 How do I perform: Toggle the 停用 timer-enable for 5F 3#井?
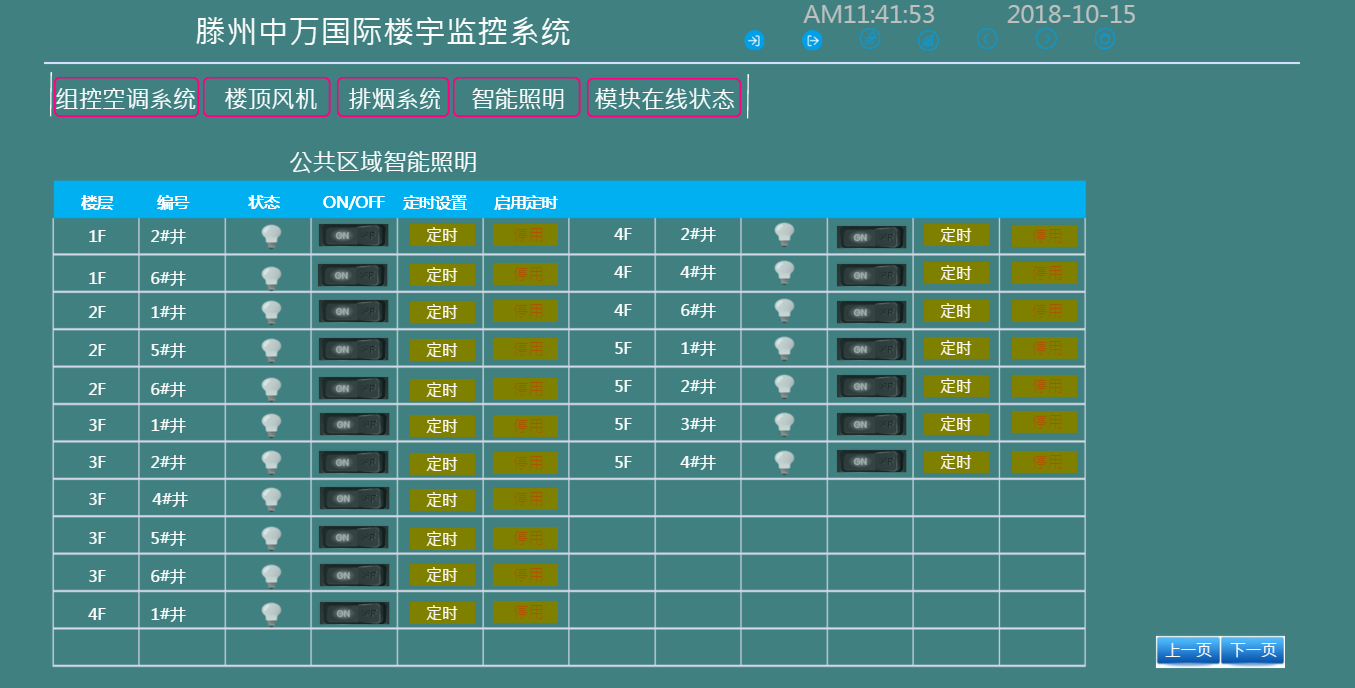coord(1045,423)
